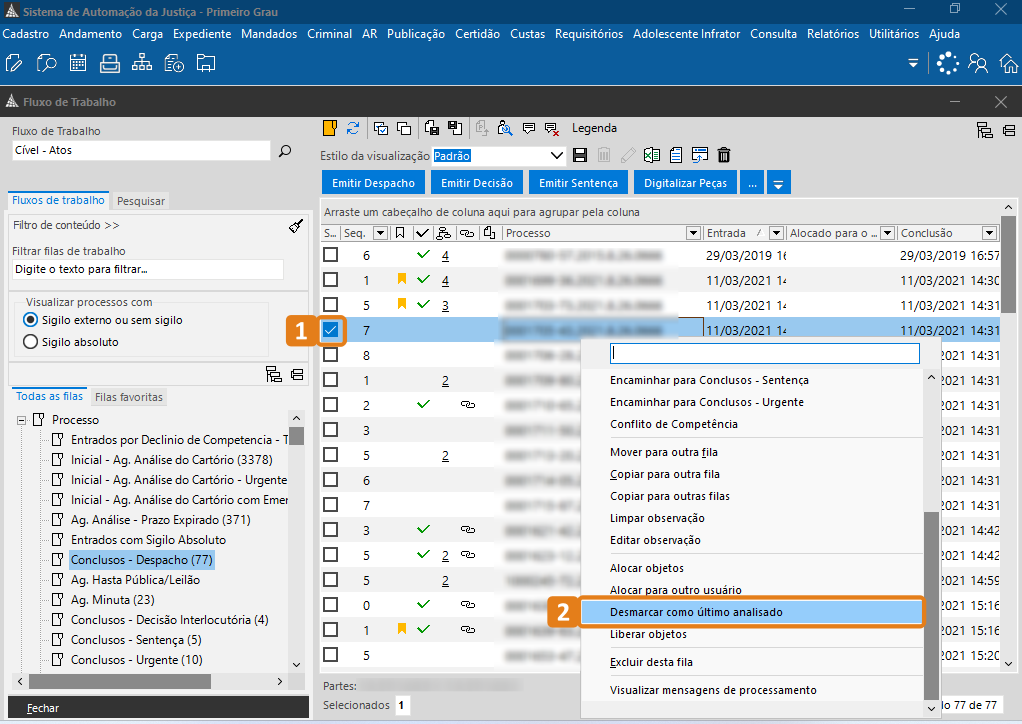Open the Conclusão column filter dropdown

989,233
